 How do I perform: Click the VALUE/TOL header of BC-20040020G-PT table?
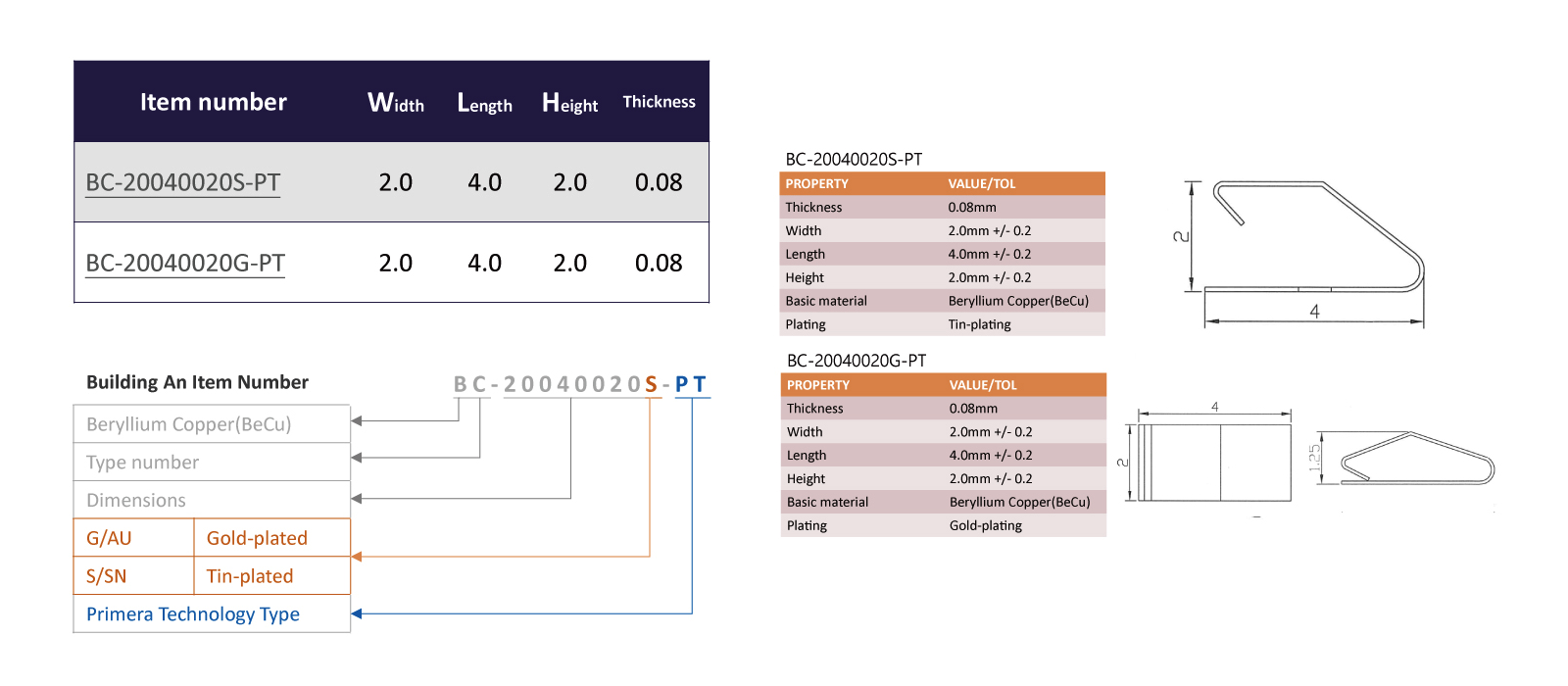[x=983, y=385]
